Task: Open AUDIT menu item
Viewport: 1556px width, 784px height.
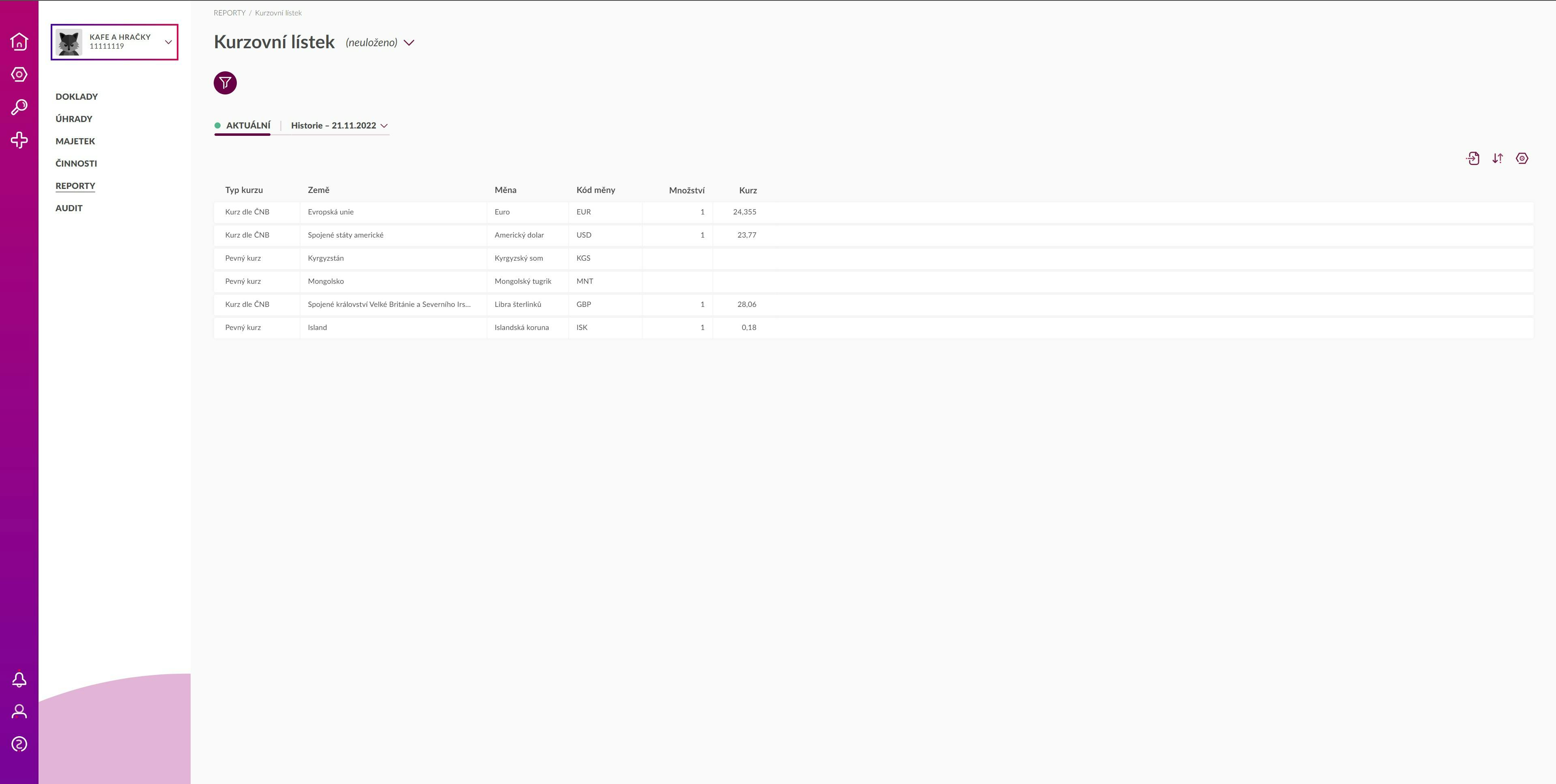Action: (69, 208)
